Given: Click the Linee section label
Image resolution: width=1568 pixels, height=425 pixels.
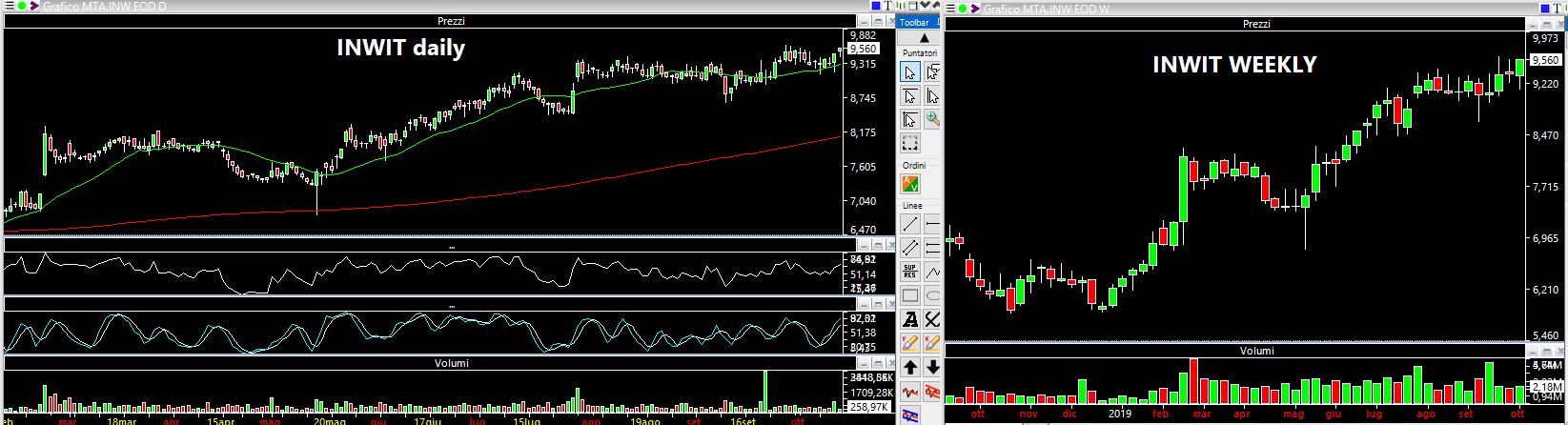Looking at the screenshot, I should click(x=911, y=205).
